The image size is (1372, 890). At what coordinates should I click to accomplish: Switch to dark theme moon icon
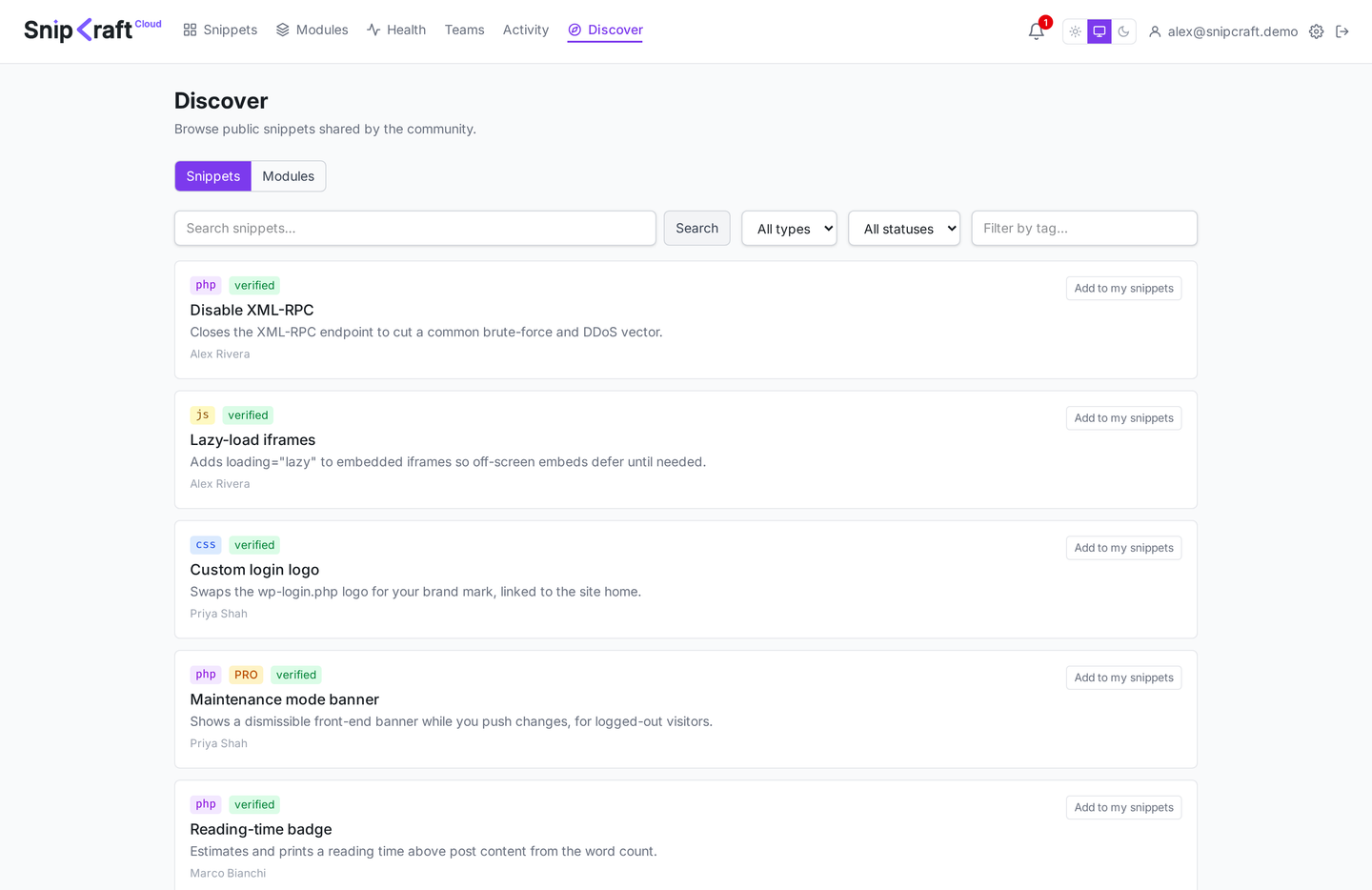click(1123, 31)
